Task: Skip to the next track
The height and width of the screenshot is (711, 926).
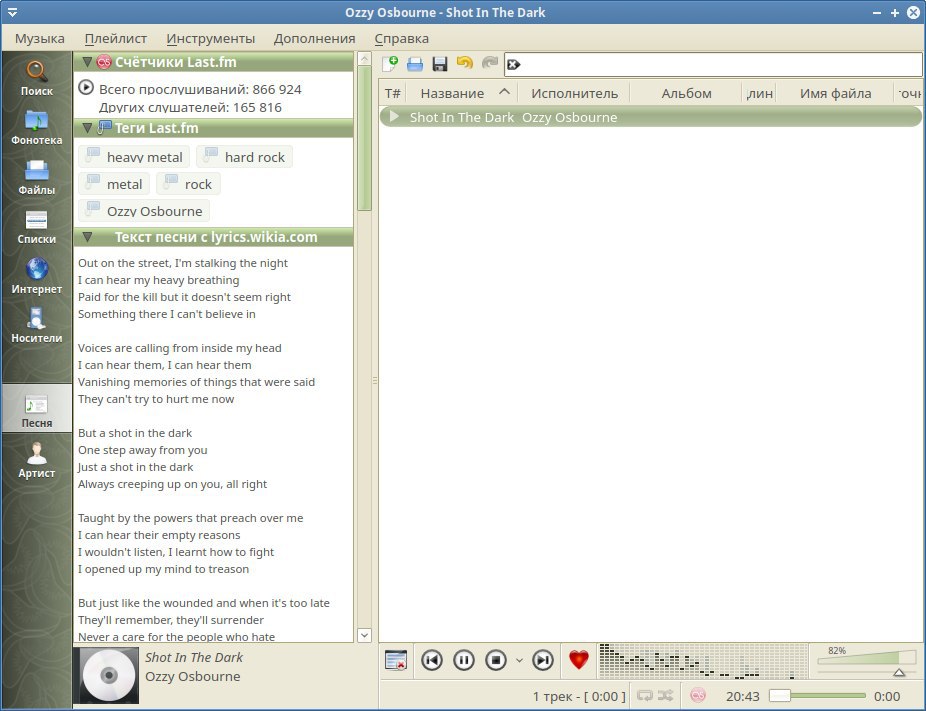Action: tap(543, 660)
